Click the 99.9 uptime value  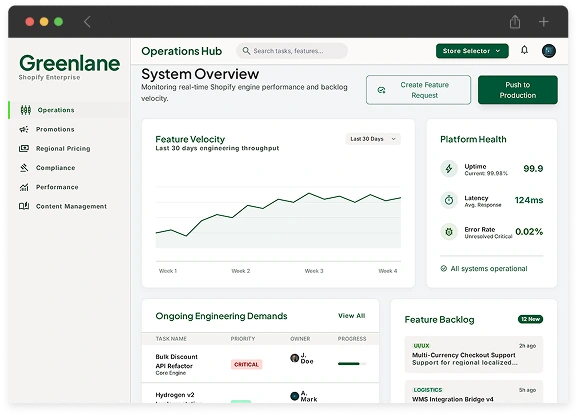[533, 169]
